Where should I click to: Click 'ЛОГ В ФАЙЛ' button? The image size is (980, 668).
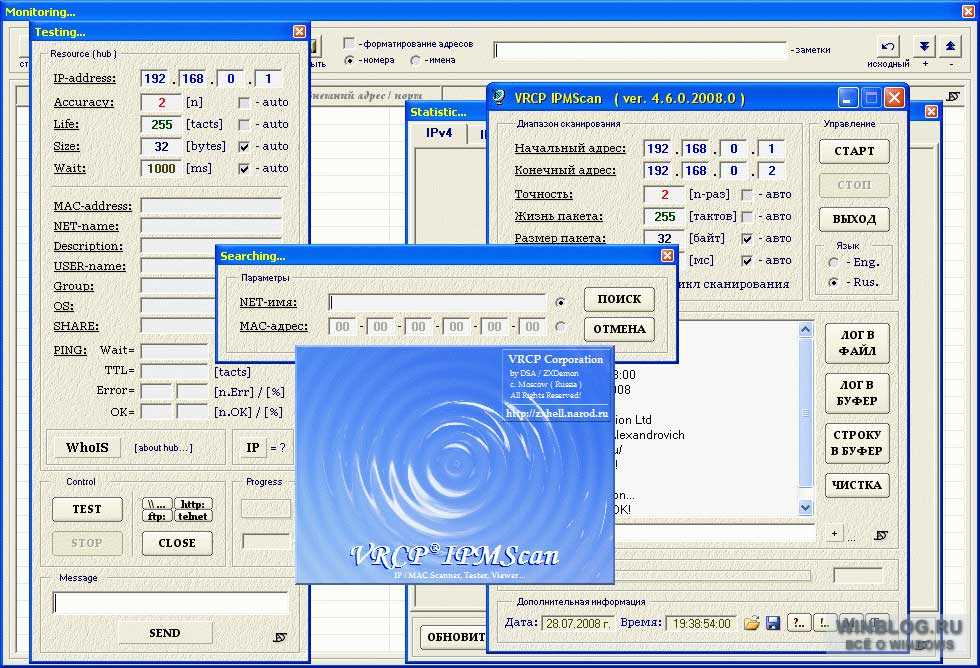coord(857,343)
